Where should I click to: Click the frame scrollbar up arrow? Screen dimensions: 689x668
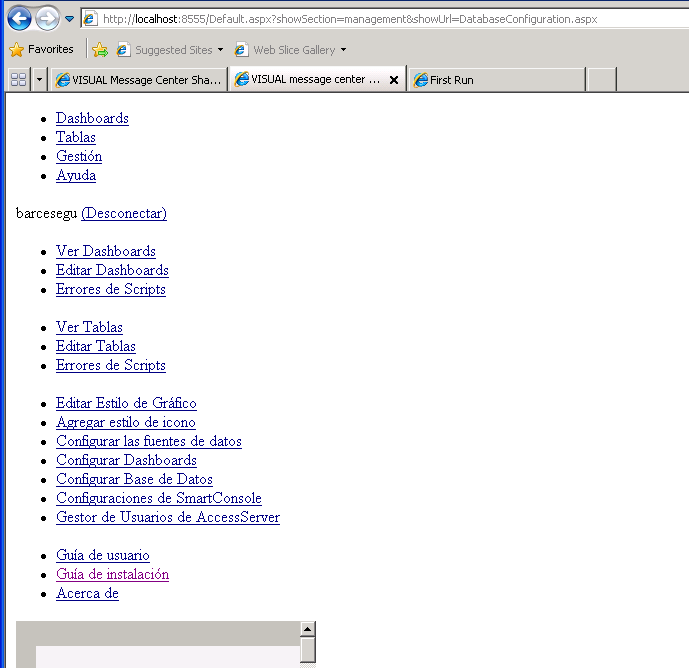click(308, 629)
